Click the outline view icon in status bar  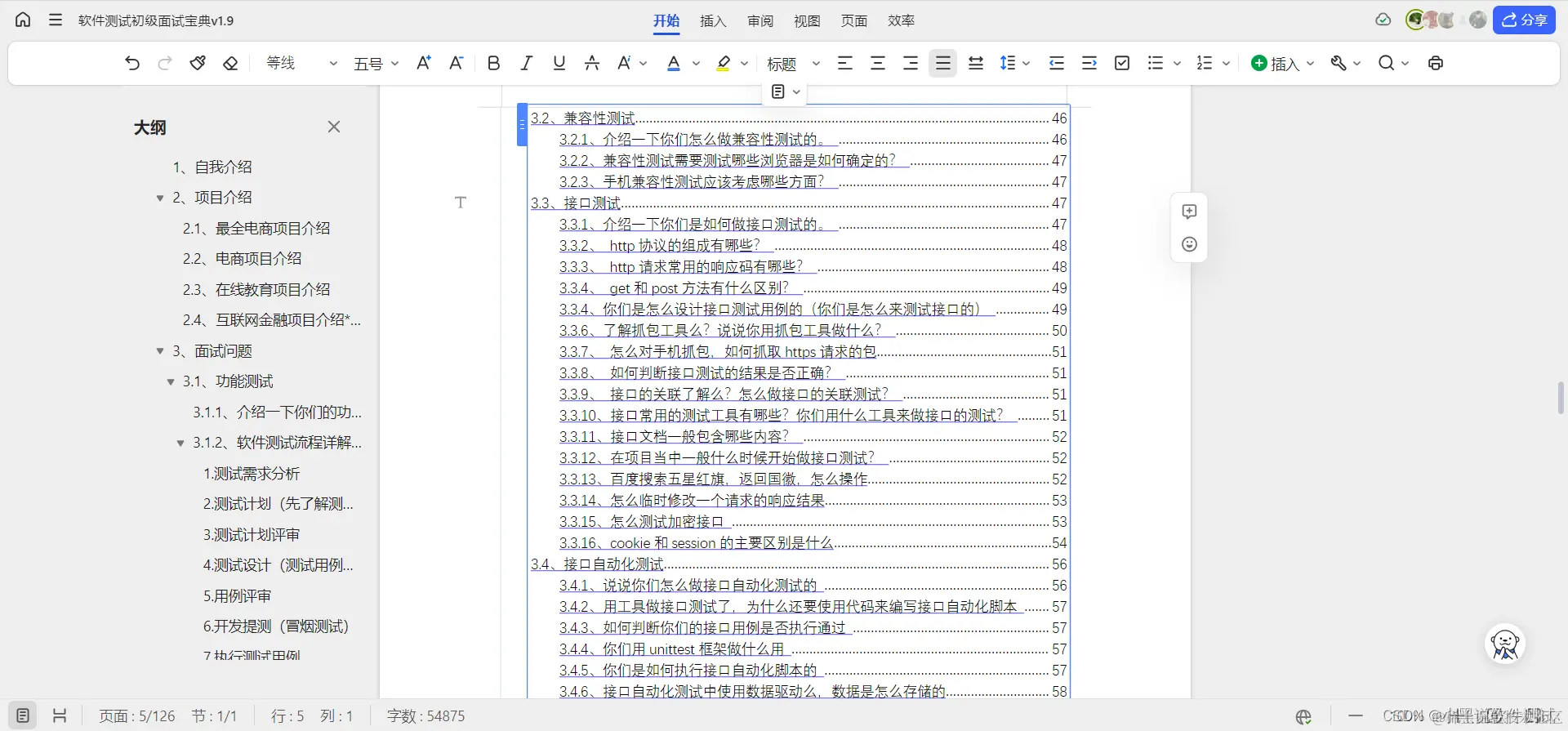[x=23, y=715]
